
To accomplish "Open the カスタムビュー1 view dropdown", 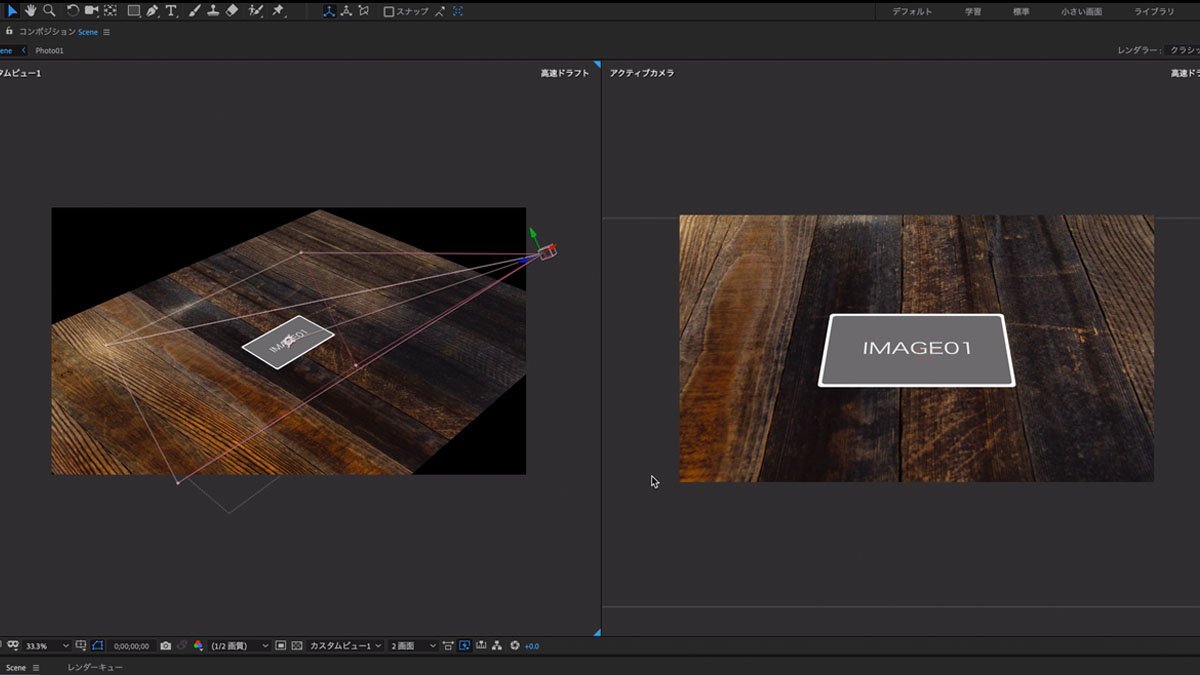I will pos(345,646).
